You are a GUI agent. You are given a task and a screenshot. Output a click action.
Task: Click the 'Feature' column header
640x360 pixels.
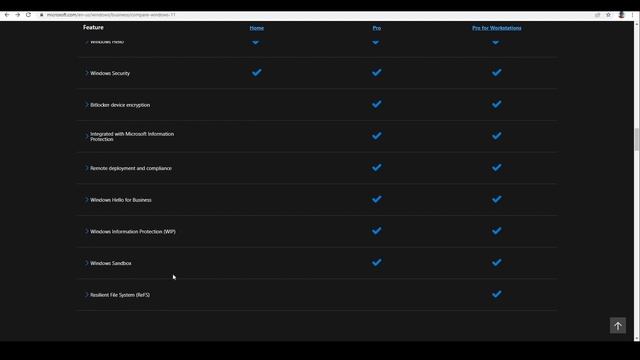pos(93,27)
